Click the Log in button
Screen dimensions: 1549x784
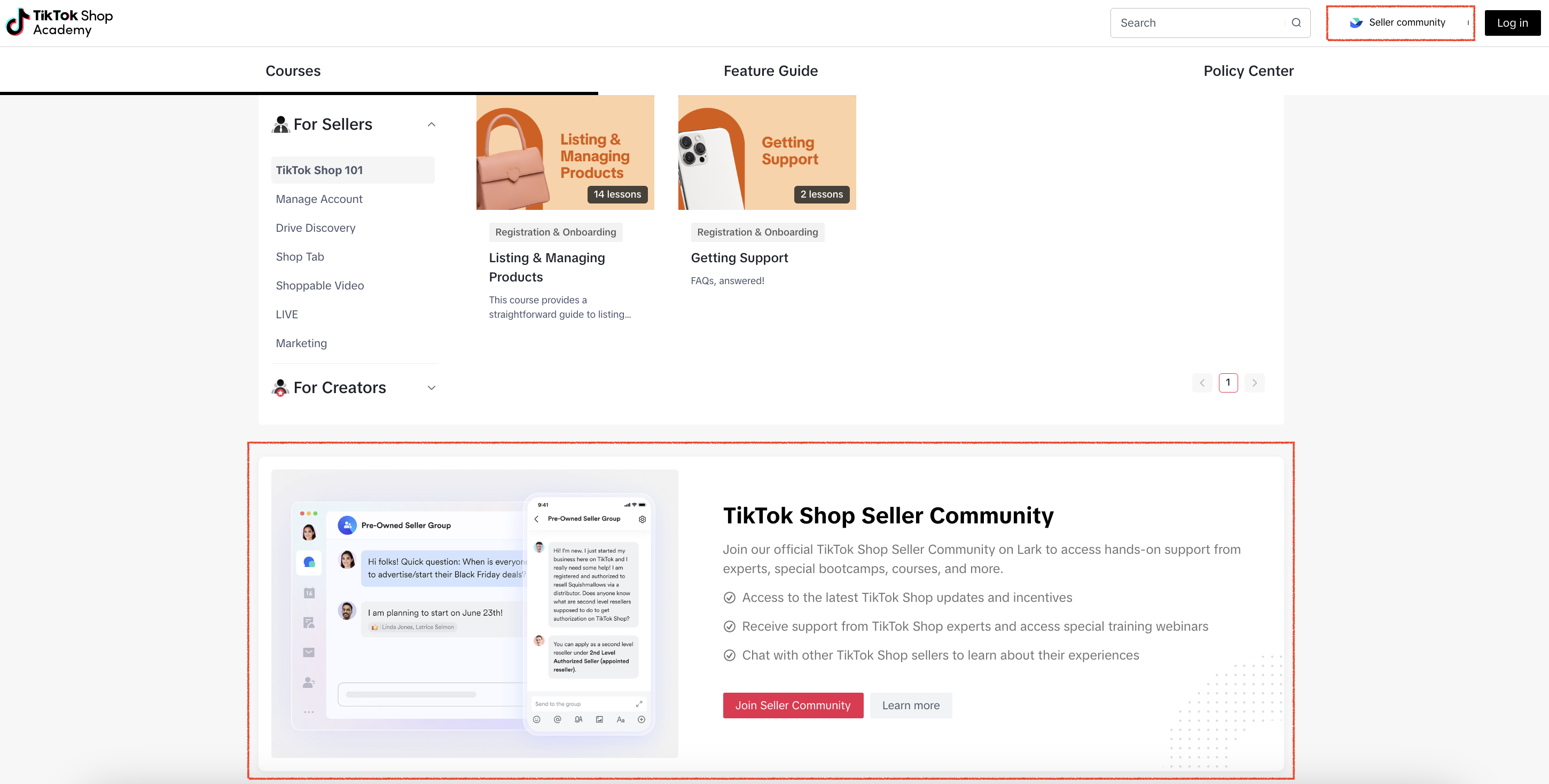[x=1512, y=23]
